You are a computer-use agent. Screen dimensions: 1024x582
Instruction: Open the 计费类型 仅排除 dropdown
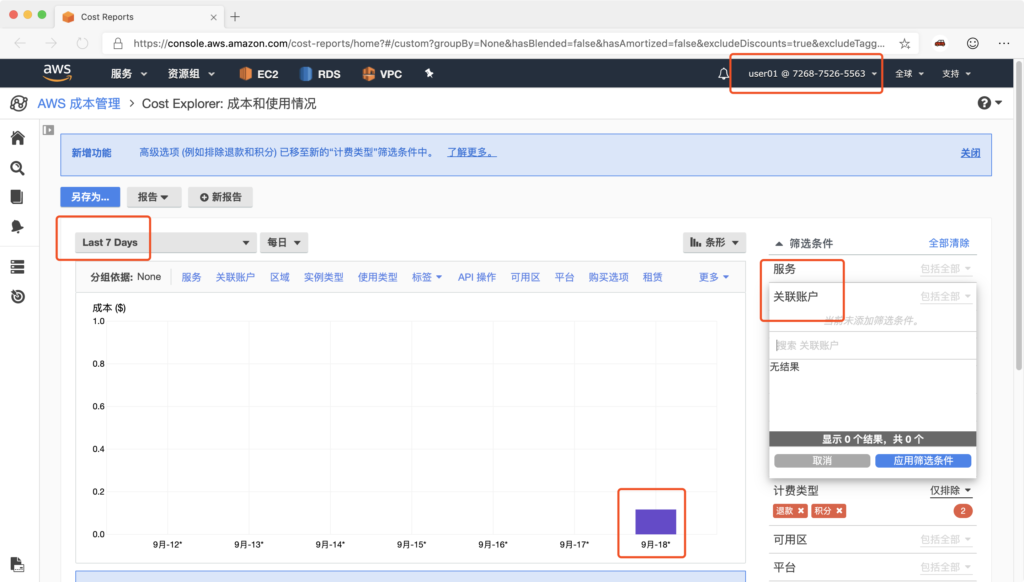[x=950, y=491]
